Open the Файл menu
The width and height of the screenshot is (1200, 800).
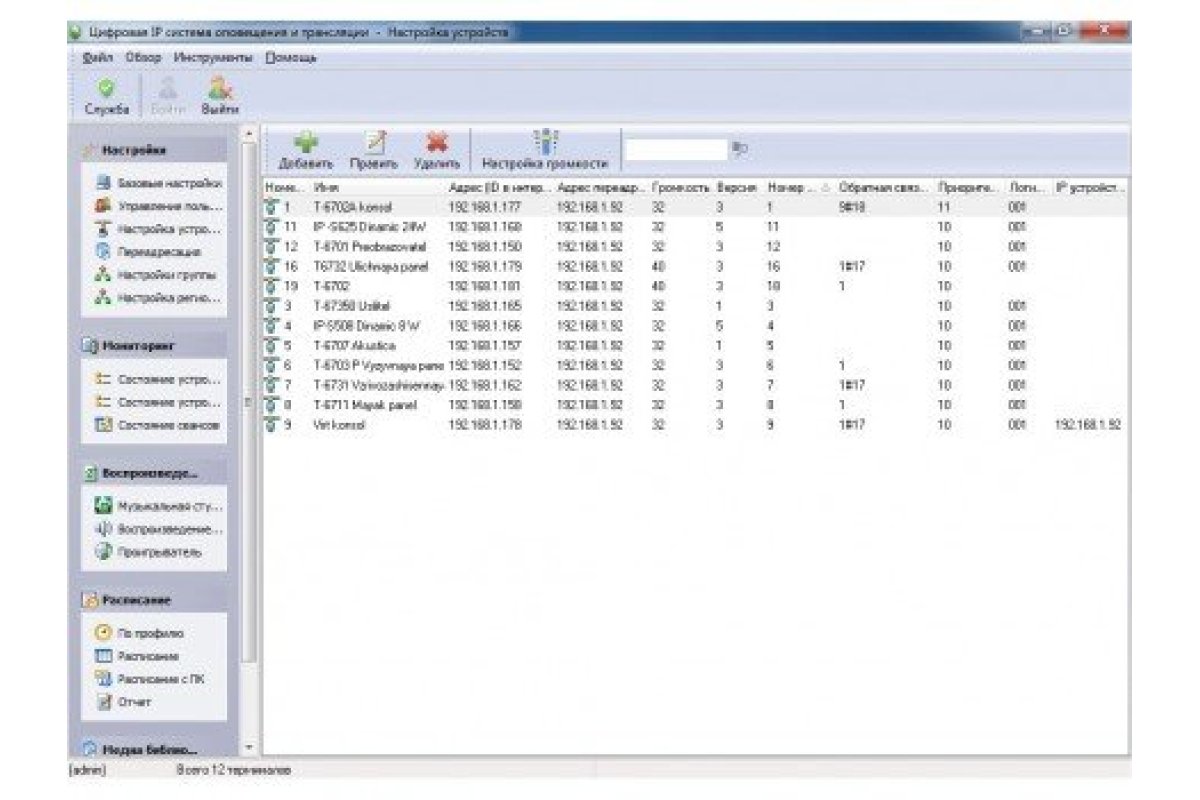click(x=98, y=57)
